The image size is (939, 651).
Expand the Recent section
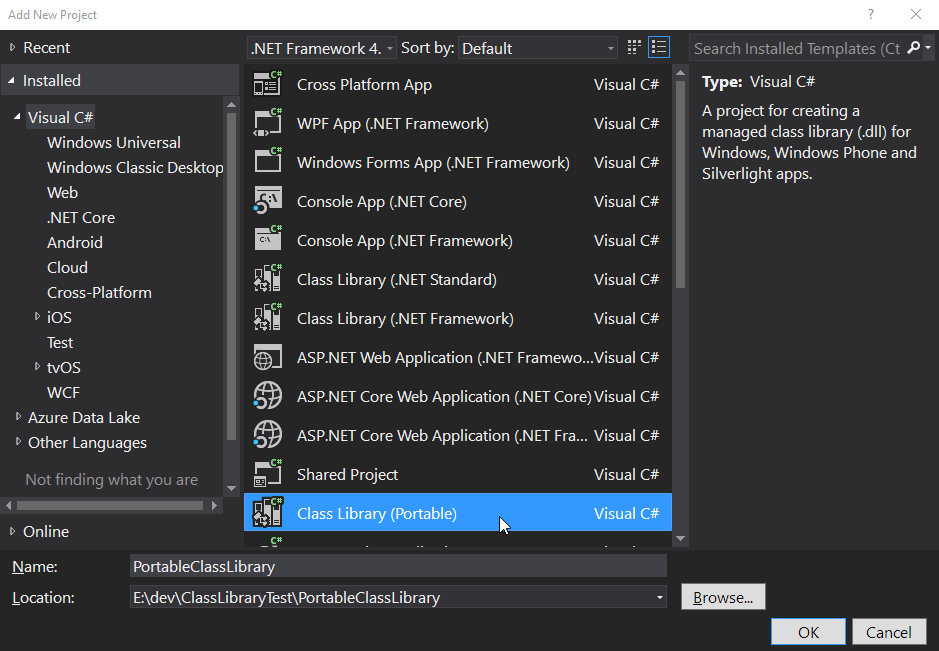[12, 47]
